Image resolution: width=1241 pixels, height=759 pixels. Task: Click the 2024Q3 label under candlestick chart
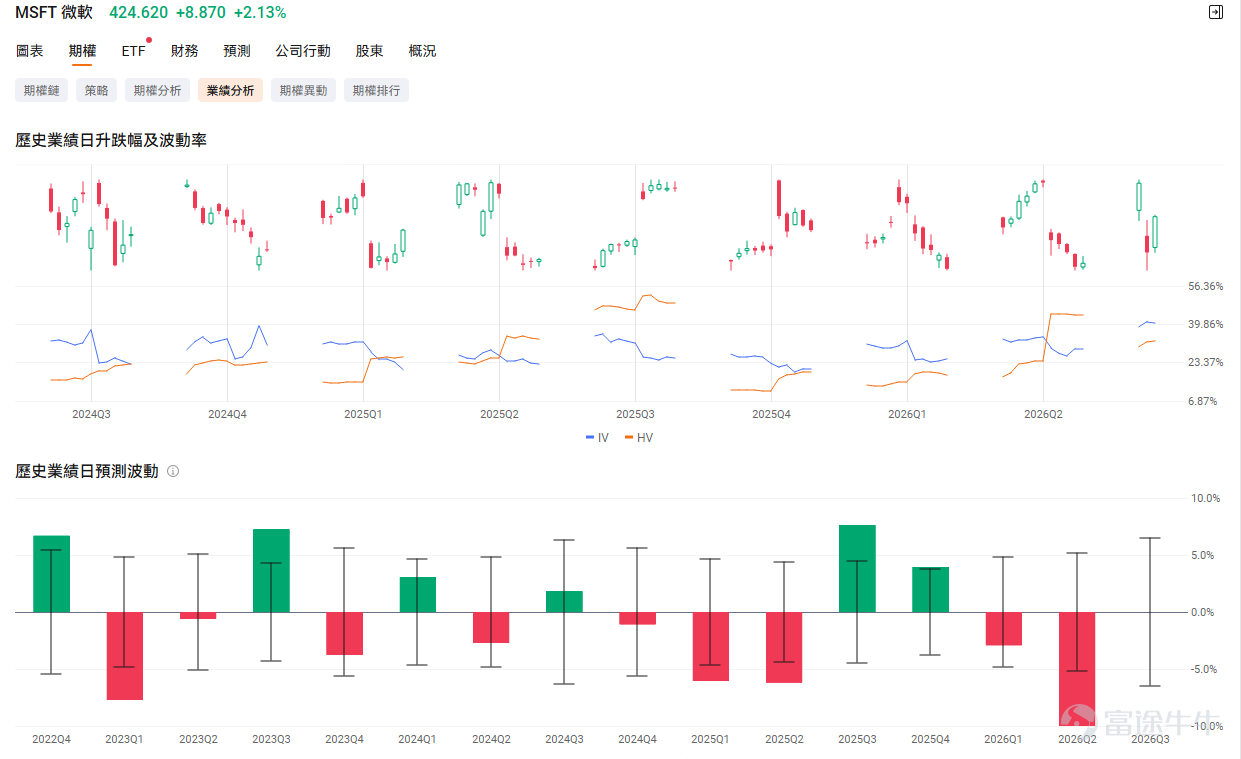91,413
